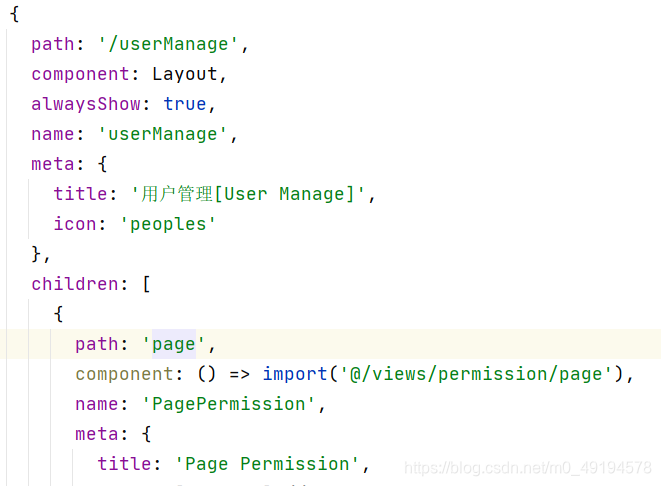Image resolution: width=661 pixels, height=486 pixels.
Task: Click the true value of alwaysShow
Action: pos(185,104)
